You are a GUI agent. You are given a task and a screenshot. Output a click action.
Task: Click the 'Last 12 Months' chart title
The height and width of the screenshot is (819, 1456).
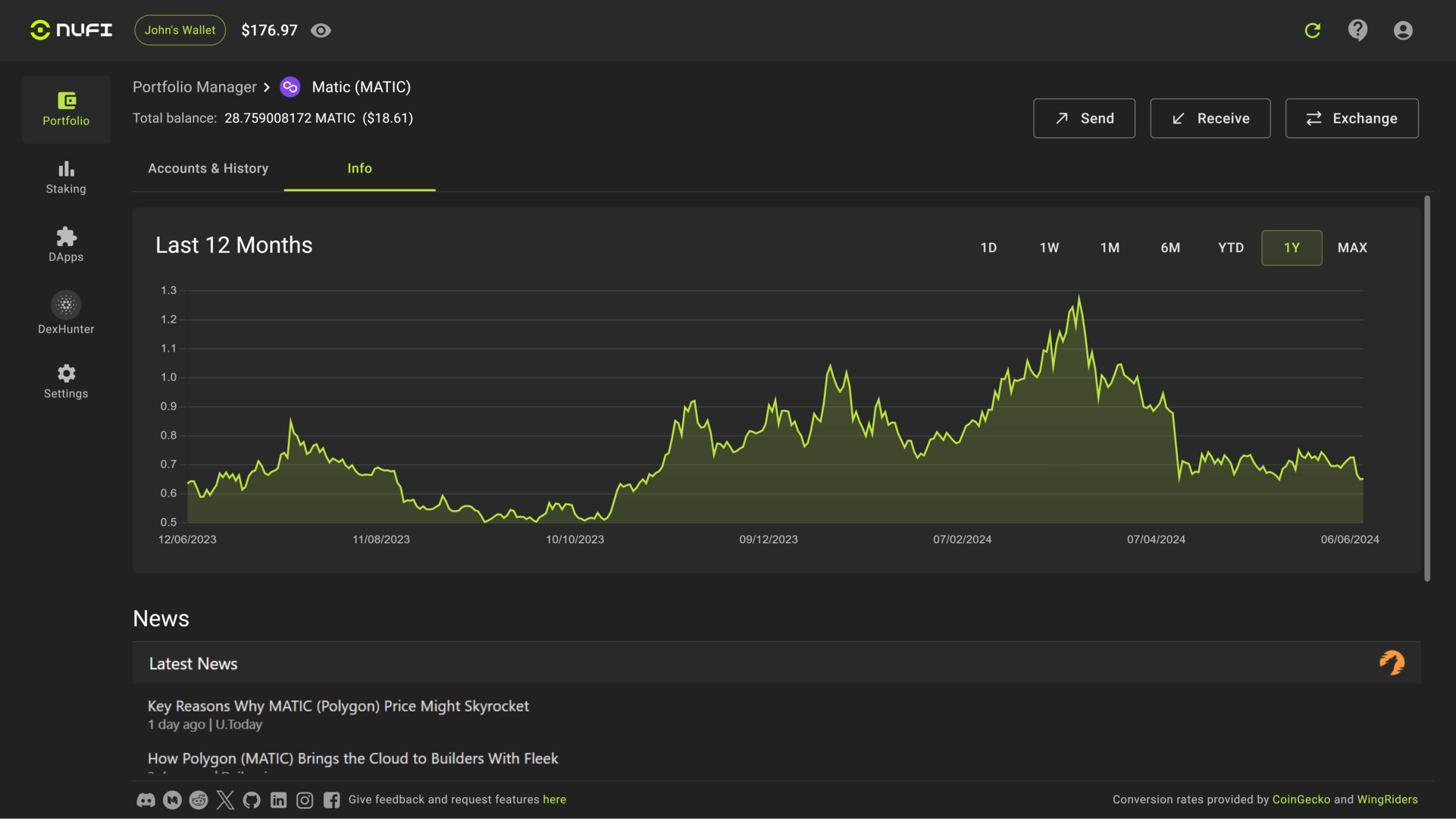[233, 245]
